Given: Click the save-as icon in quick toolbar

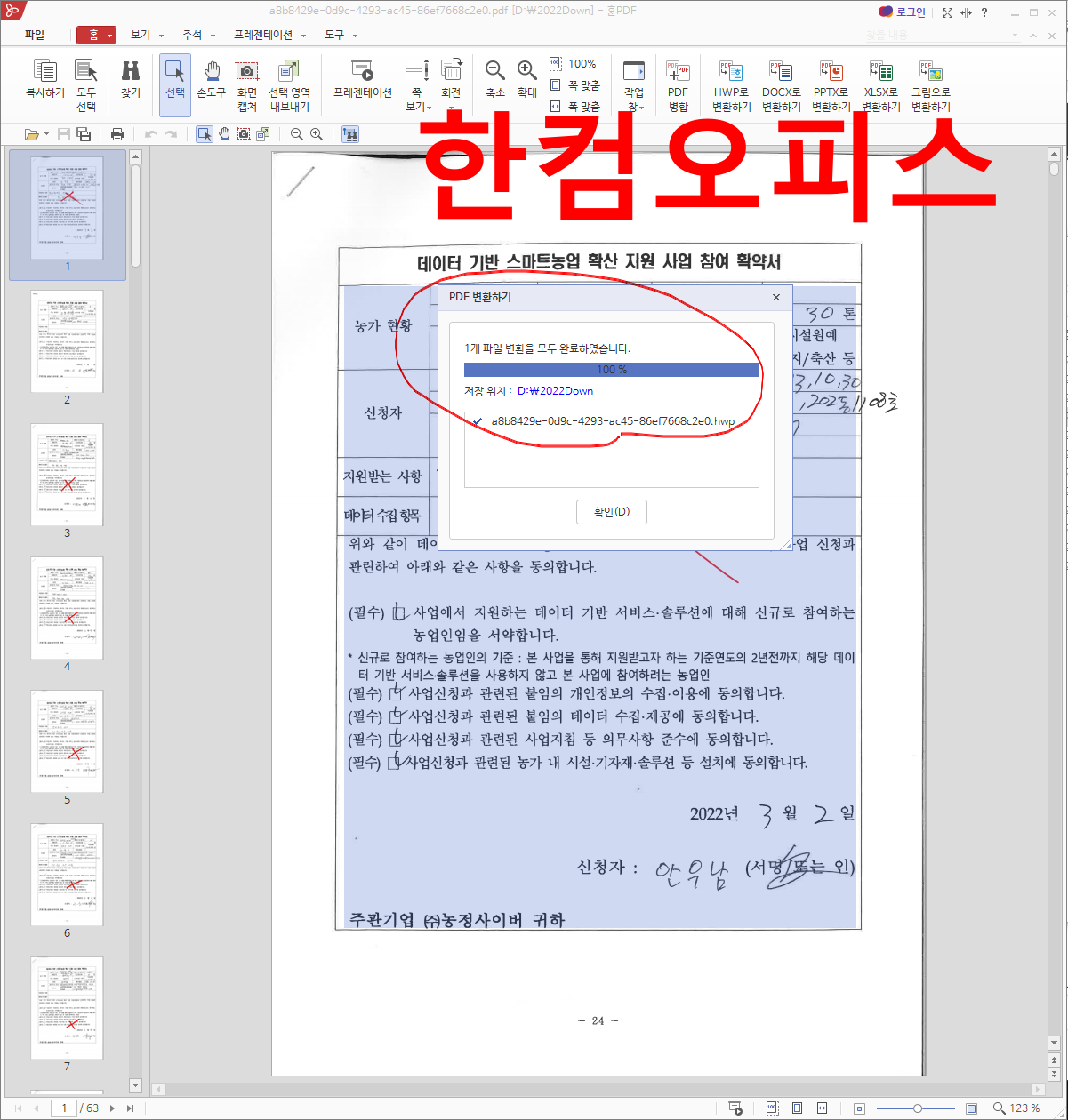Looking at the screenshot, I should (x=84, y=134).
